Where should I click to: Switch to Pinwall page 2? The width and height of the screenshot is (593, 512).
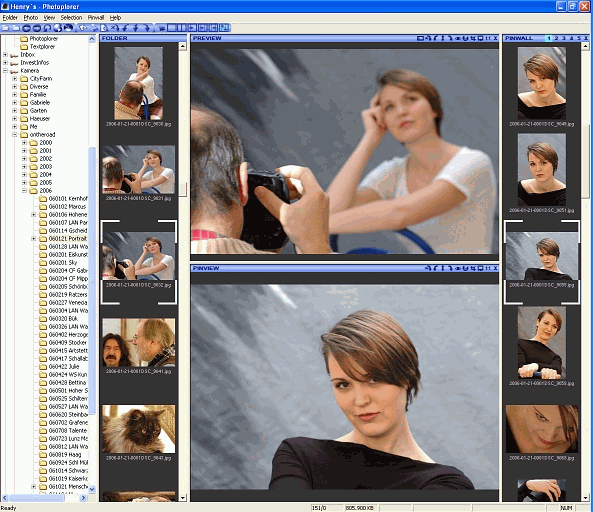556,38
